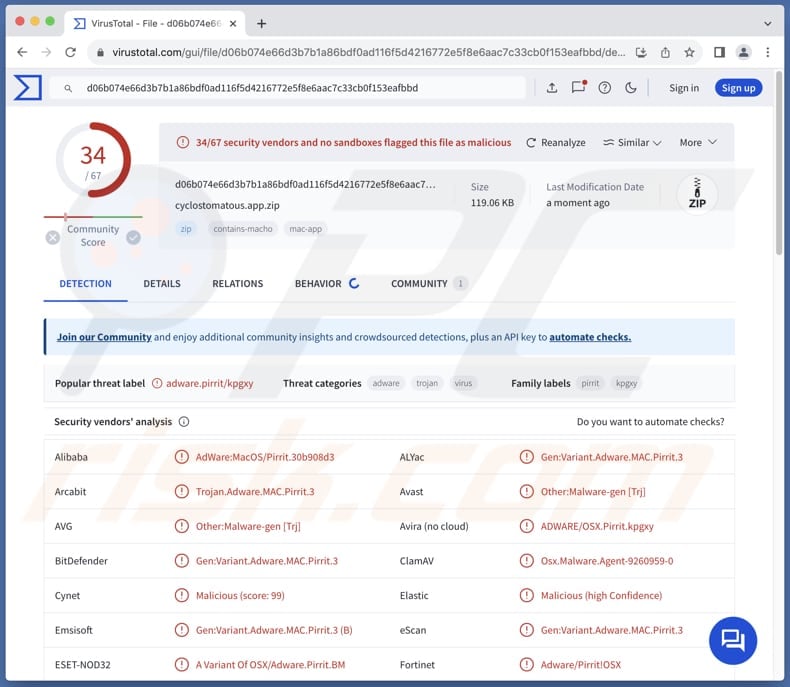This screenshot has height=687, width=790.
Task: Bookmark this page with the star
Action: 689,52
